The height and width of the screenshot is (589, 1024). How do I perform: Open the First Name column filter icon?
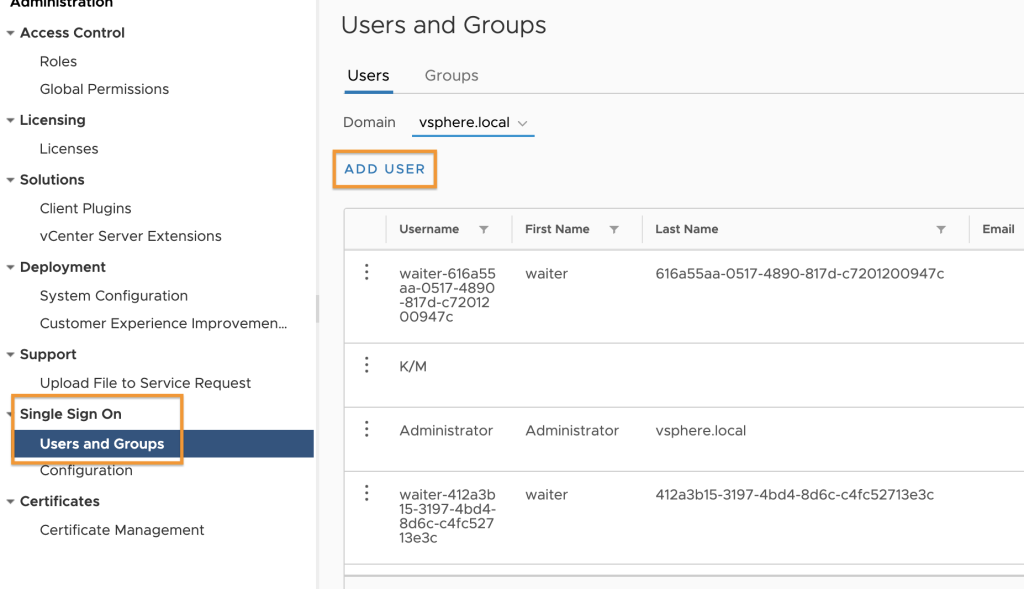click(x=614, y=229)
